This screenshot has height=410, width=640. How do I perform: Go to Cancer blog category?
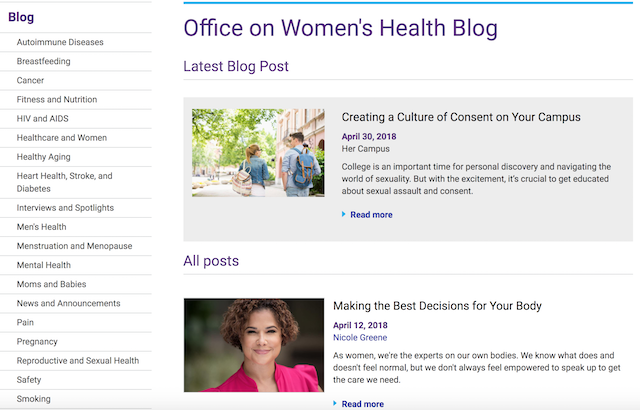(30, 80)
